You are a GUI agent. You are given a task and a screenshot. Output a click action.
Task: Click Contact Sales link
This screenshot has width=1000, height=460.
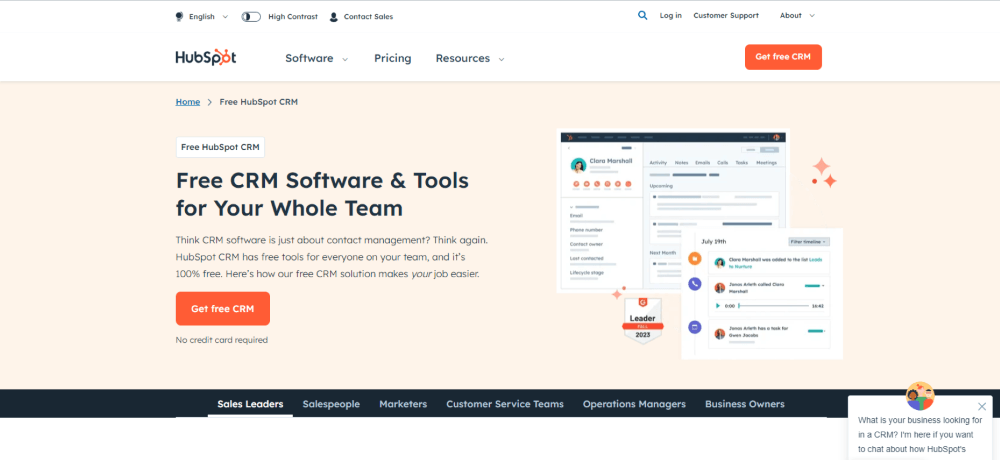coord(368,17)
